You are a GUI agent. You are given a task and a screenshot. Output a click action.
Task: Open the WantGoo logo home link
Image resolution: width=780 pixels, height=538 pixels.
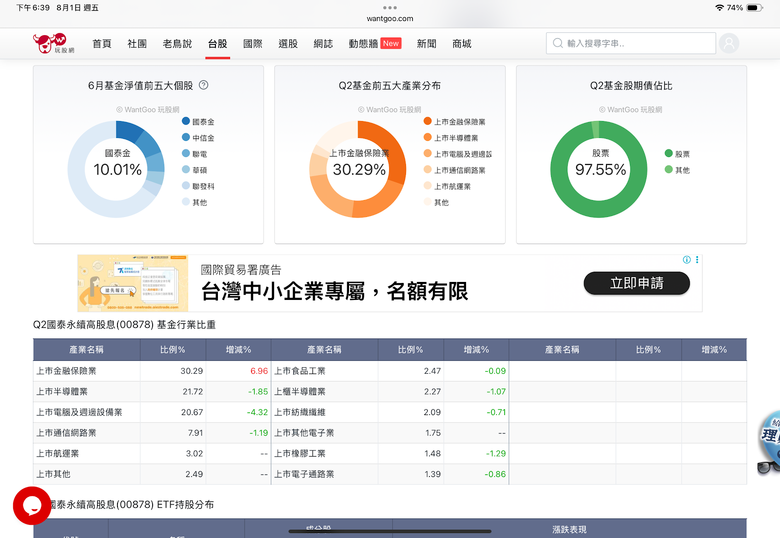point(53,43)
